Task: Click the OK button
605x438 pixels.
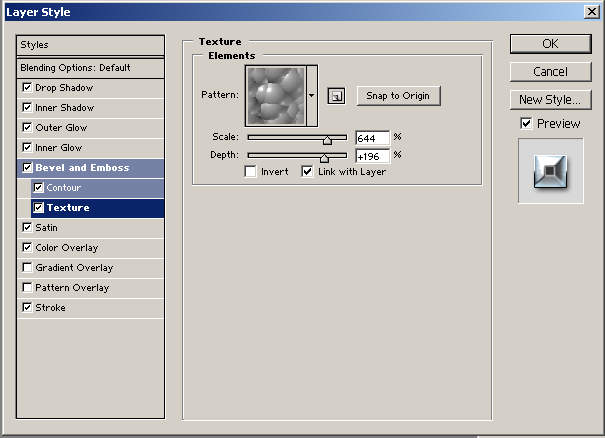Action: coord(550,44)
